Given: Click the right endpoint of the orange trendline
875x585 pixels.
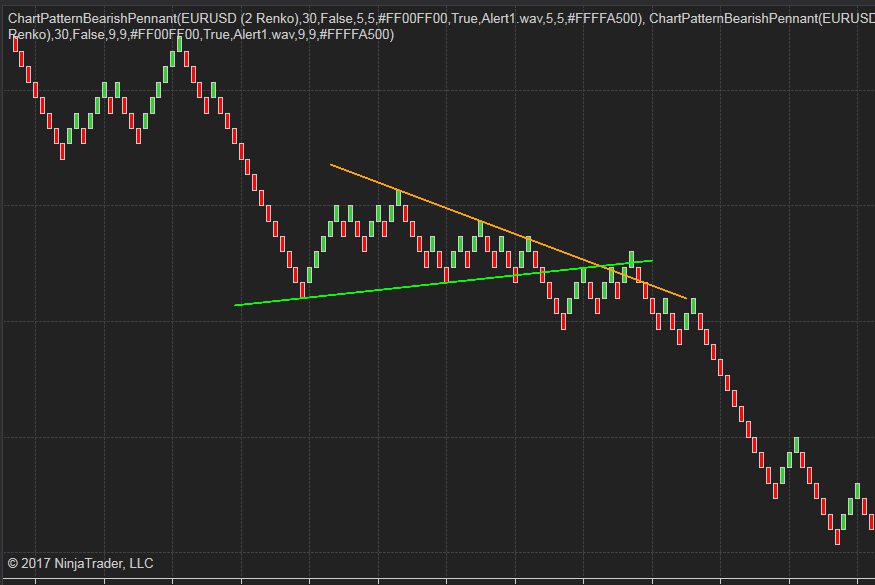Looking at the screenshot, I should pos(688,298).
